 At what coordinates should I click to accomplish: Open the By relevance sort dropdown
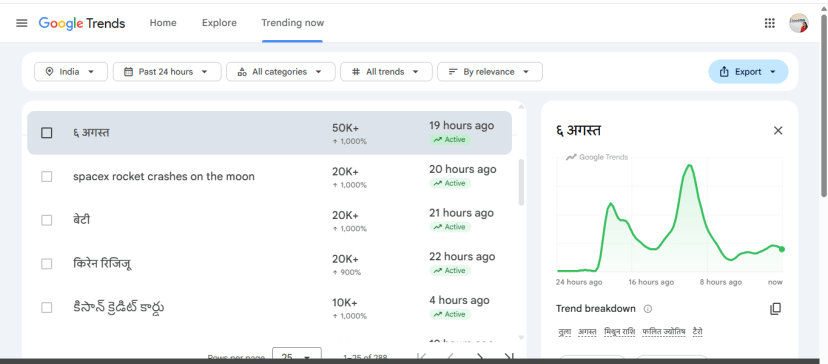point(490,72)
